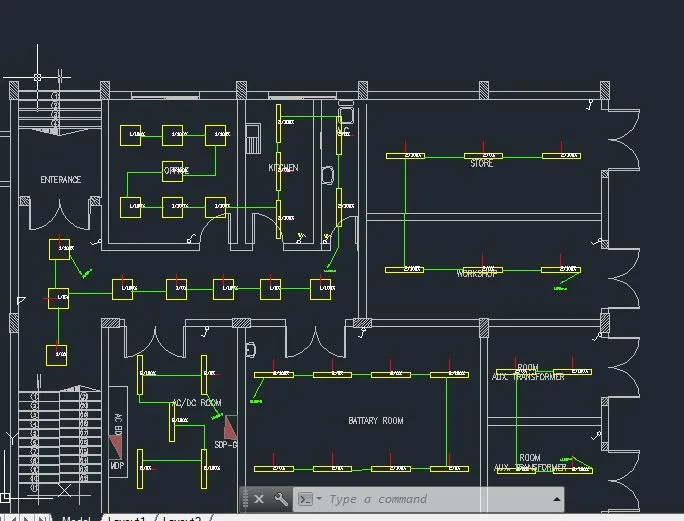This screenshot has width=684, height=521.
Task: Open command line Customize wrench menu
Action: [x=281, y=499]
